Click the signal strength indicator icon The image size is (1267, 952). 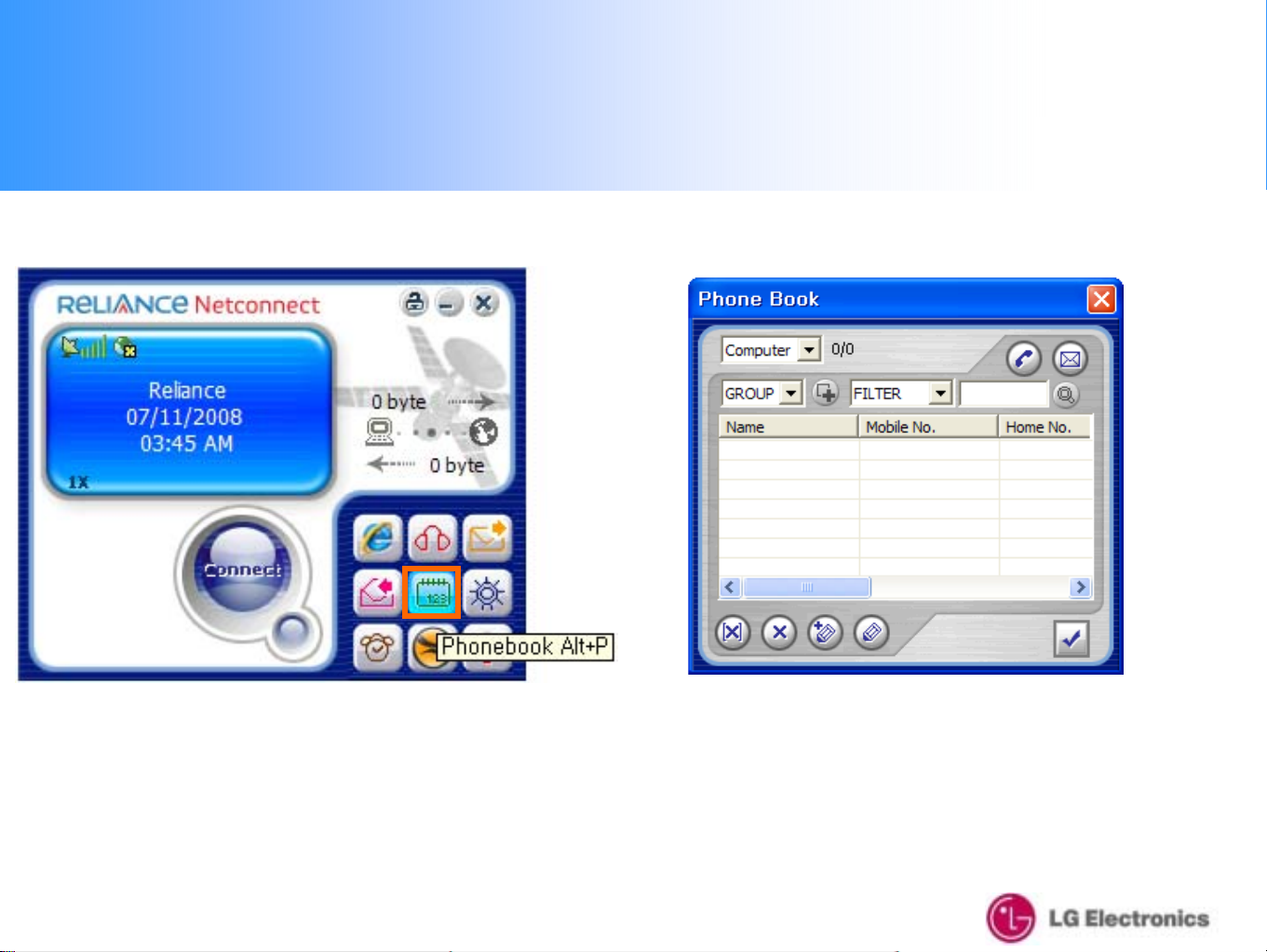point(84,347)
